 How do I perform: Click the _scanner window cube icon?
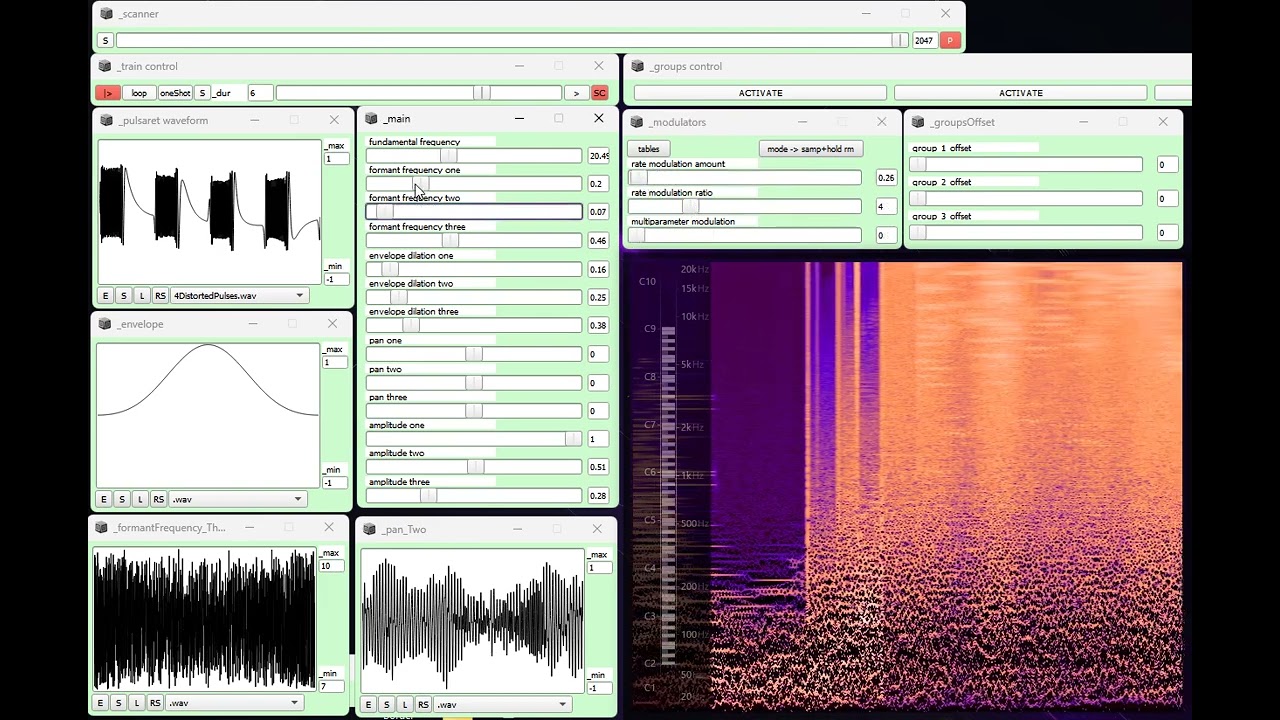[x=106, y=14]
